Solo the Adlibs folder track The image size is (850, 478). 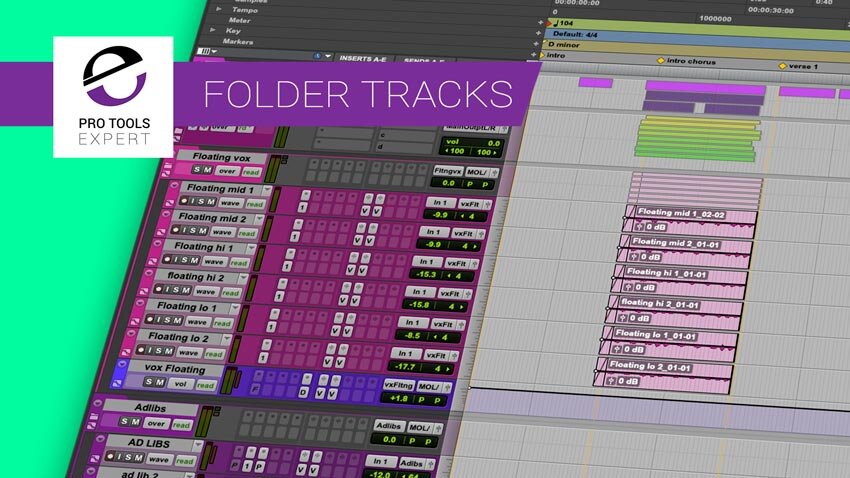click(x=124, y=421)
